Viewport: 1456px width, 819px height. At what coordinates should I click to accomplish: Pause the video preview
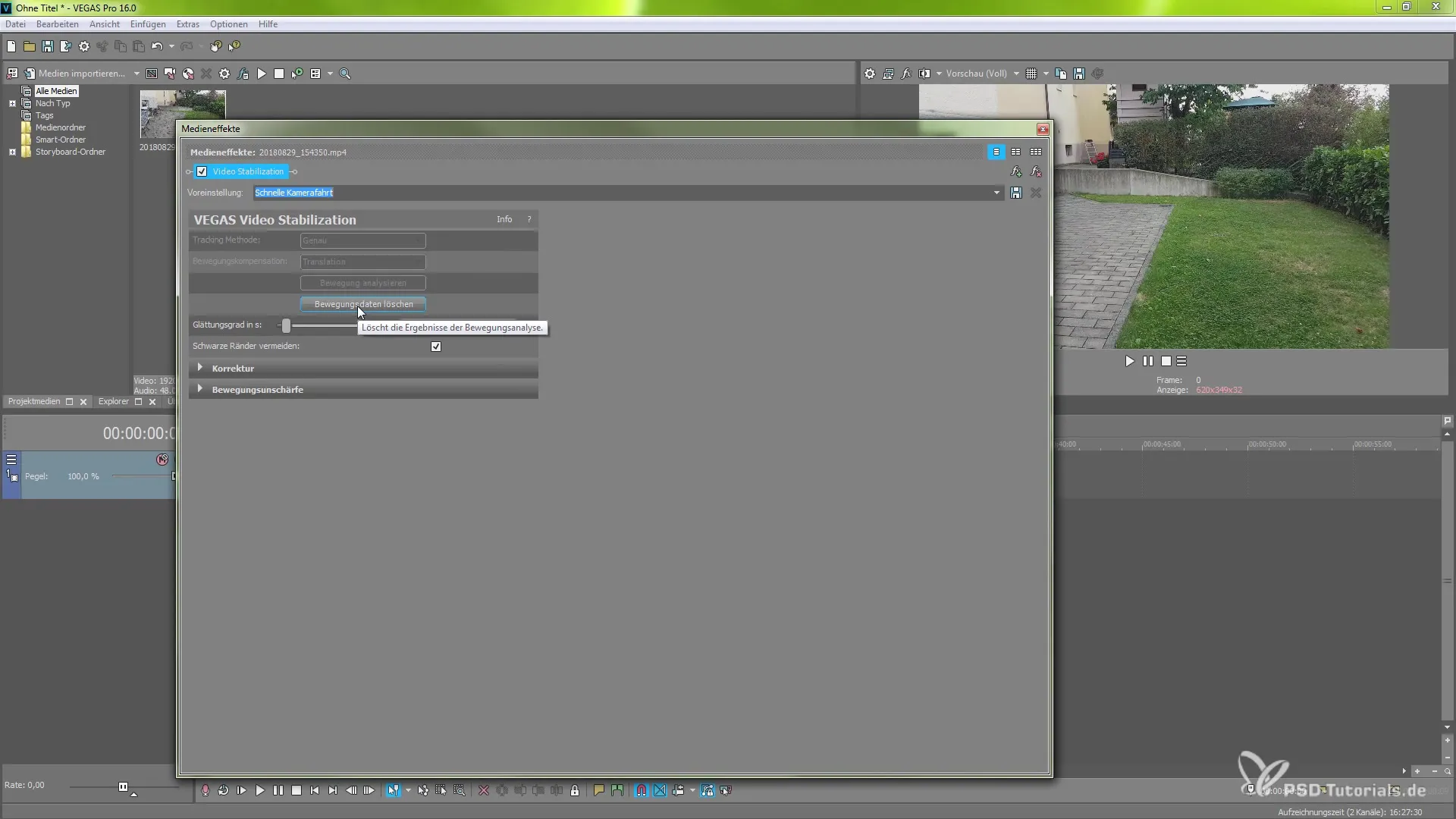[1148, 362]
